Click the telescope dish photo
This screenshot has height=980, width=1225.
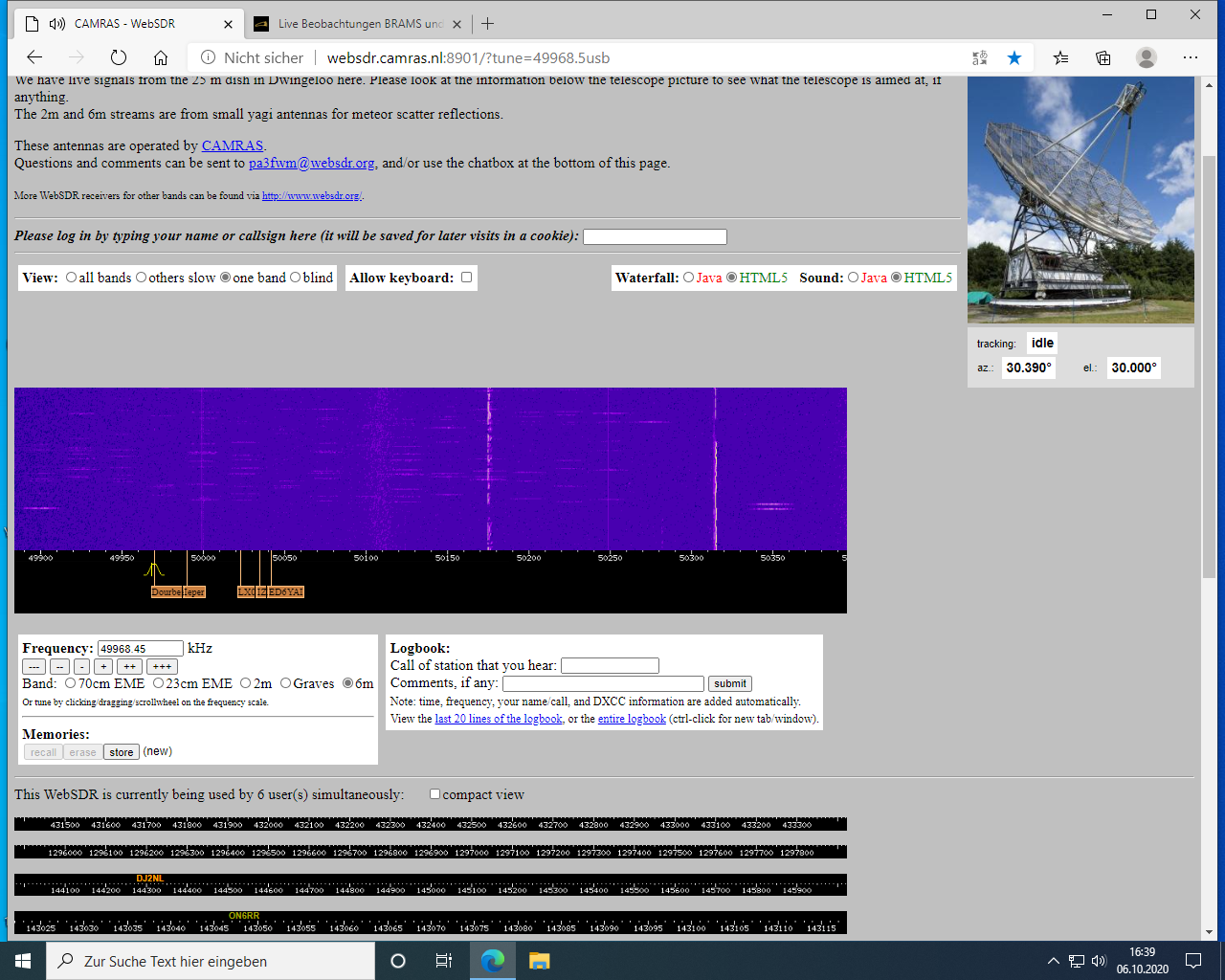(x=1080, y=199)
